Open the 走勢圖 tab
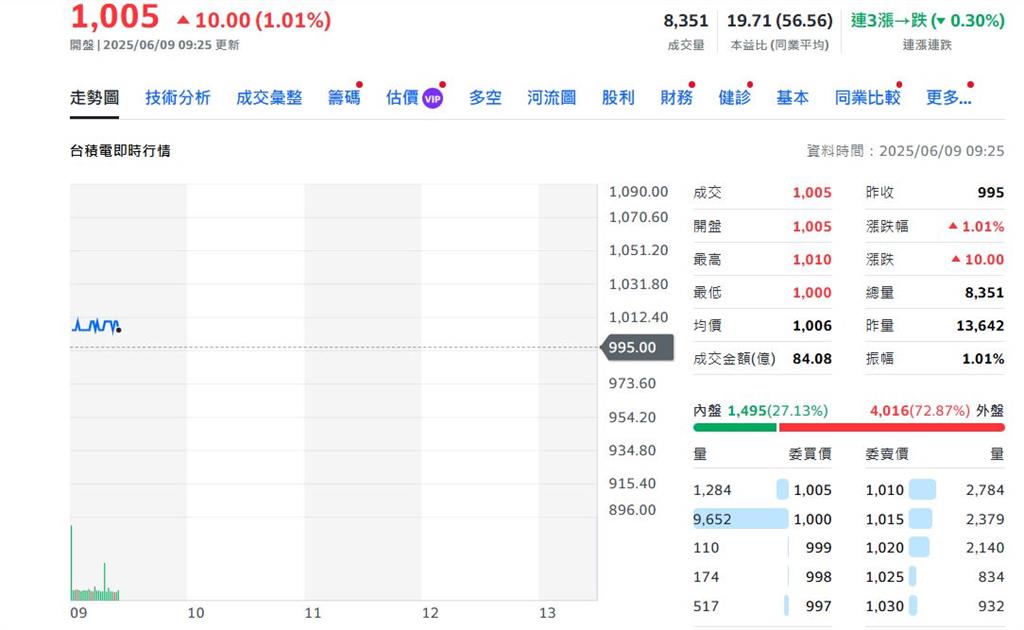This screenshot has width=1024, height=630. [95, 98]
